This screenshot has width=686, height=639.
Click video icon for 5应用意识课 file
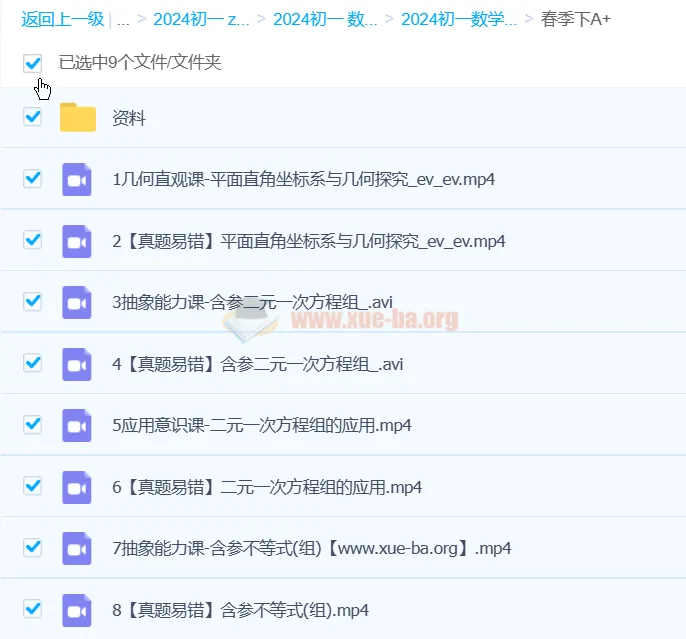coord(77,425)
